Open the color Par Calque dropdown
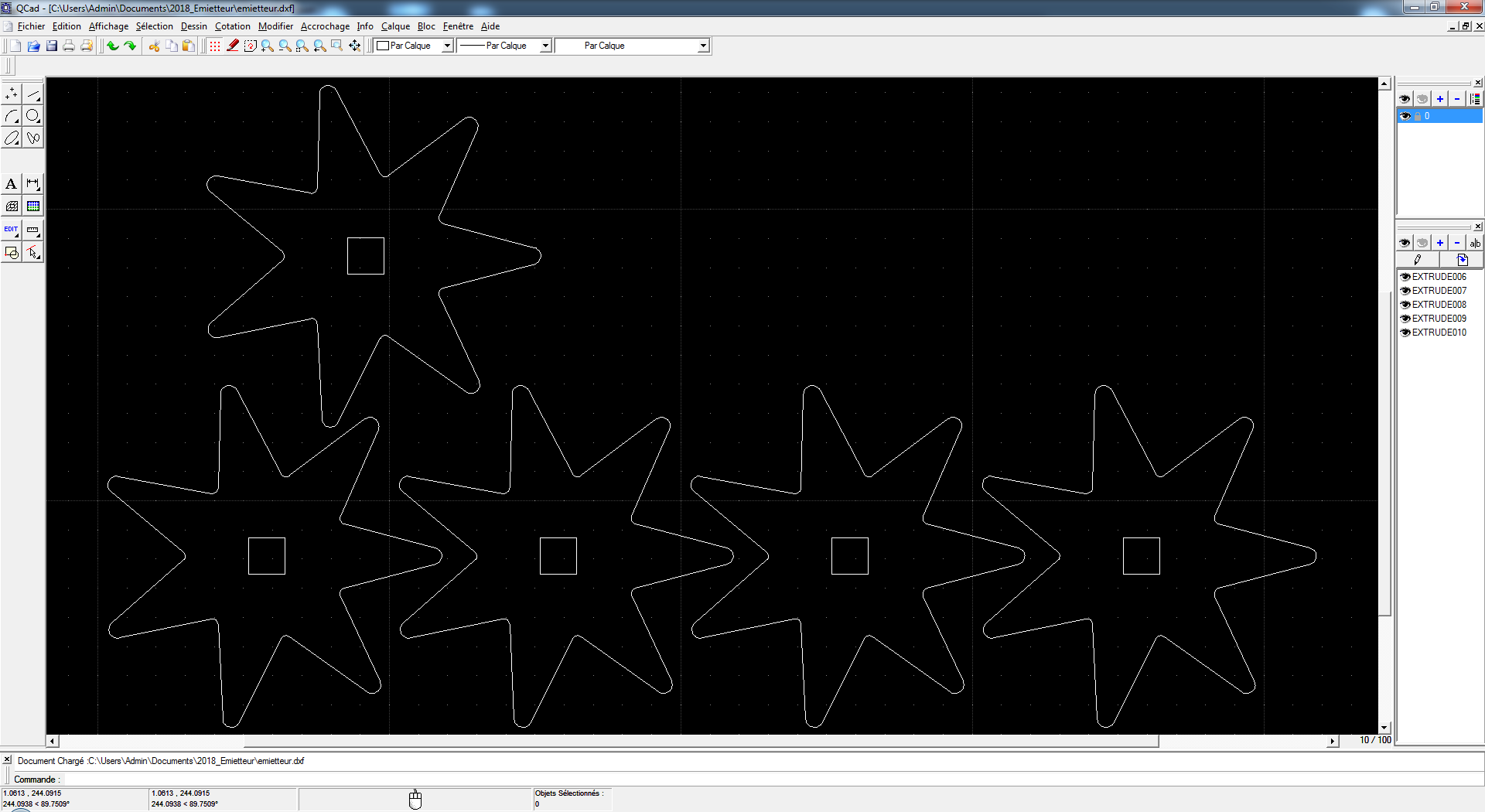The height and width of the screenshot is (812, 1485). [414, 46]
